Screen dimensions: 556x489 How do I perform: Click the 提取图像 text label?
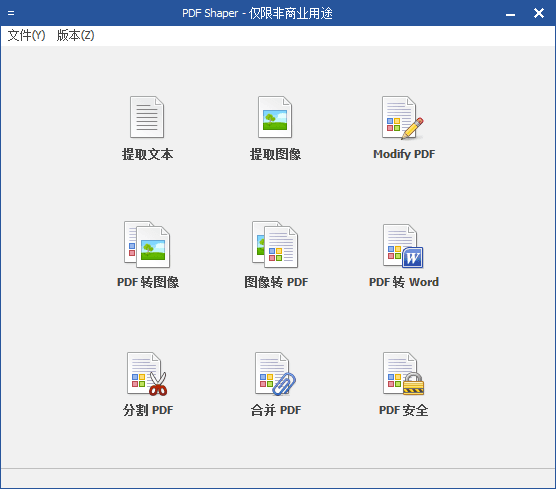click(x=276, y=154)
